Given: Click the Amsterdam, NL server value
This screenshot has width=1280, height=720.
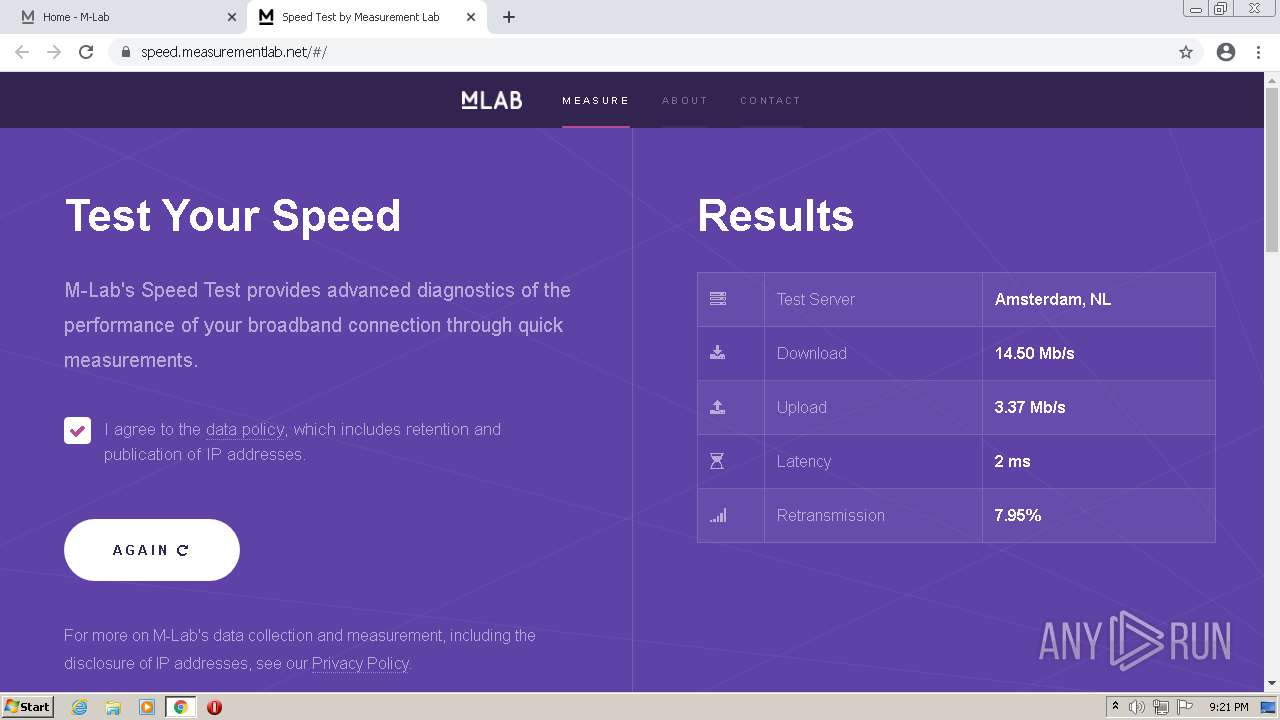Looking at the screenshot, I should point(1052,299).
